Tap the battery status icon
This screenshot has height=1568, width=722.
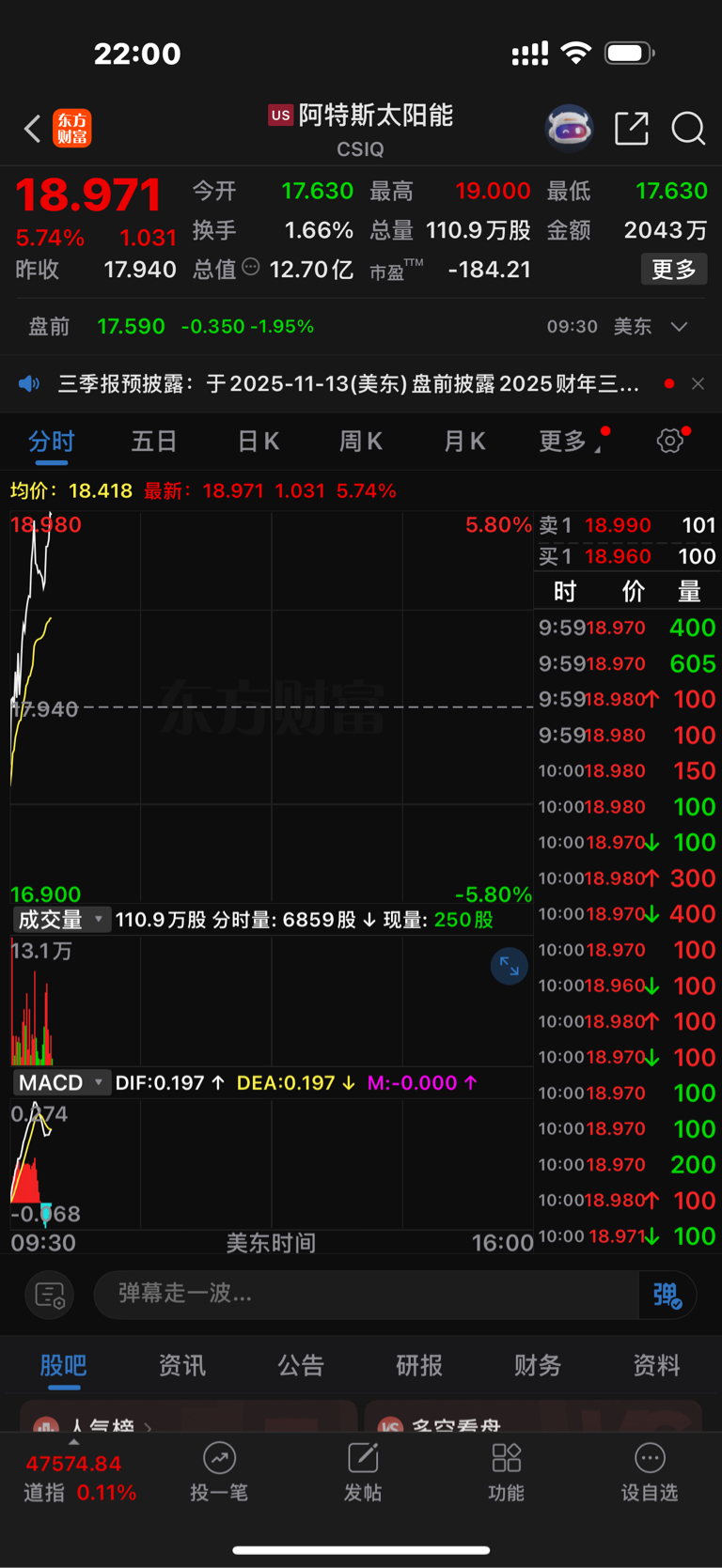point(630,53)
